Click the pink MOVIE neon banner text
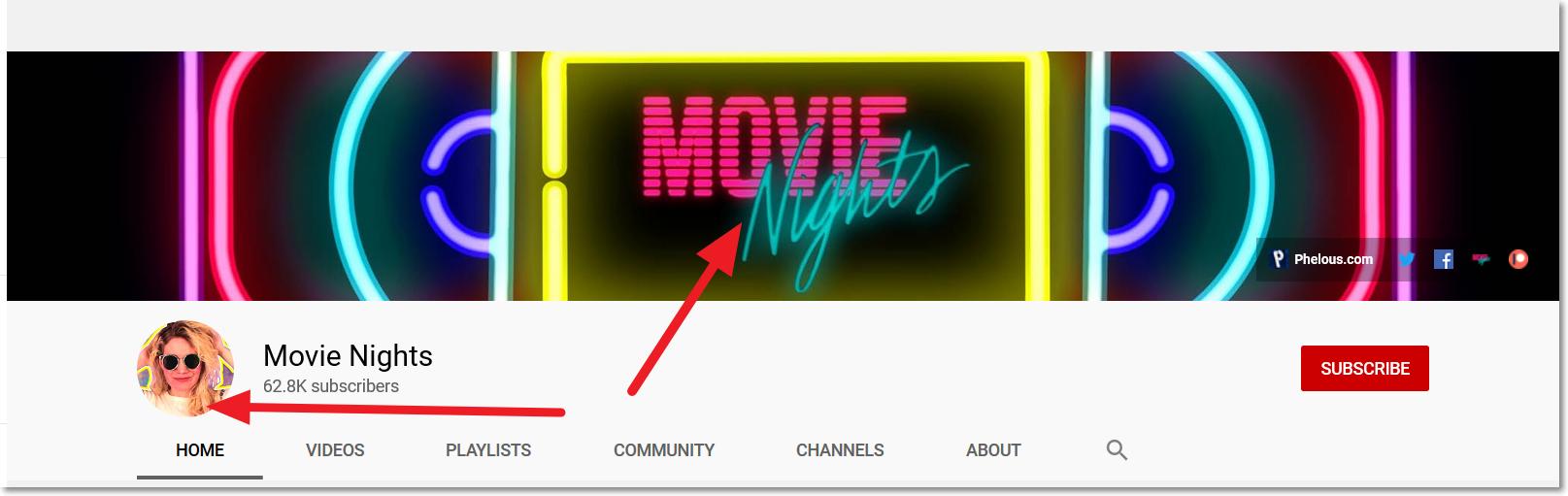The width and height of the screenshot is (1568, 496). click(774, 146)
